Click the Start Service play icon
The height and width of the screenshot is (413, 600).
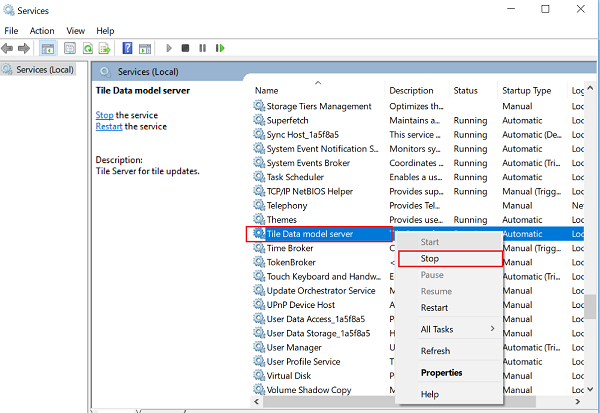click(169, 48)
